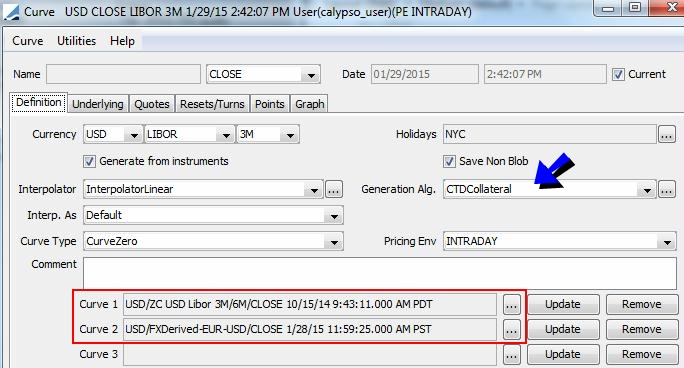Update Curve 3

pyautogui.click(x=563, y=355)
